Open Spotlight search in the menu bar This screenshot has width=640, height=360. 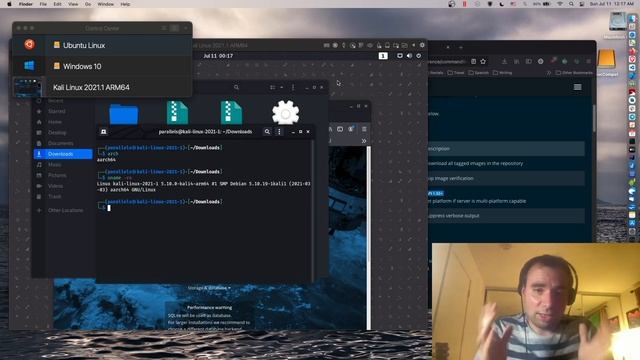(571, 4)
